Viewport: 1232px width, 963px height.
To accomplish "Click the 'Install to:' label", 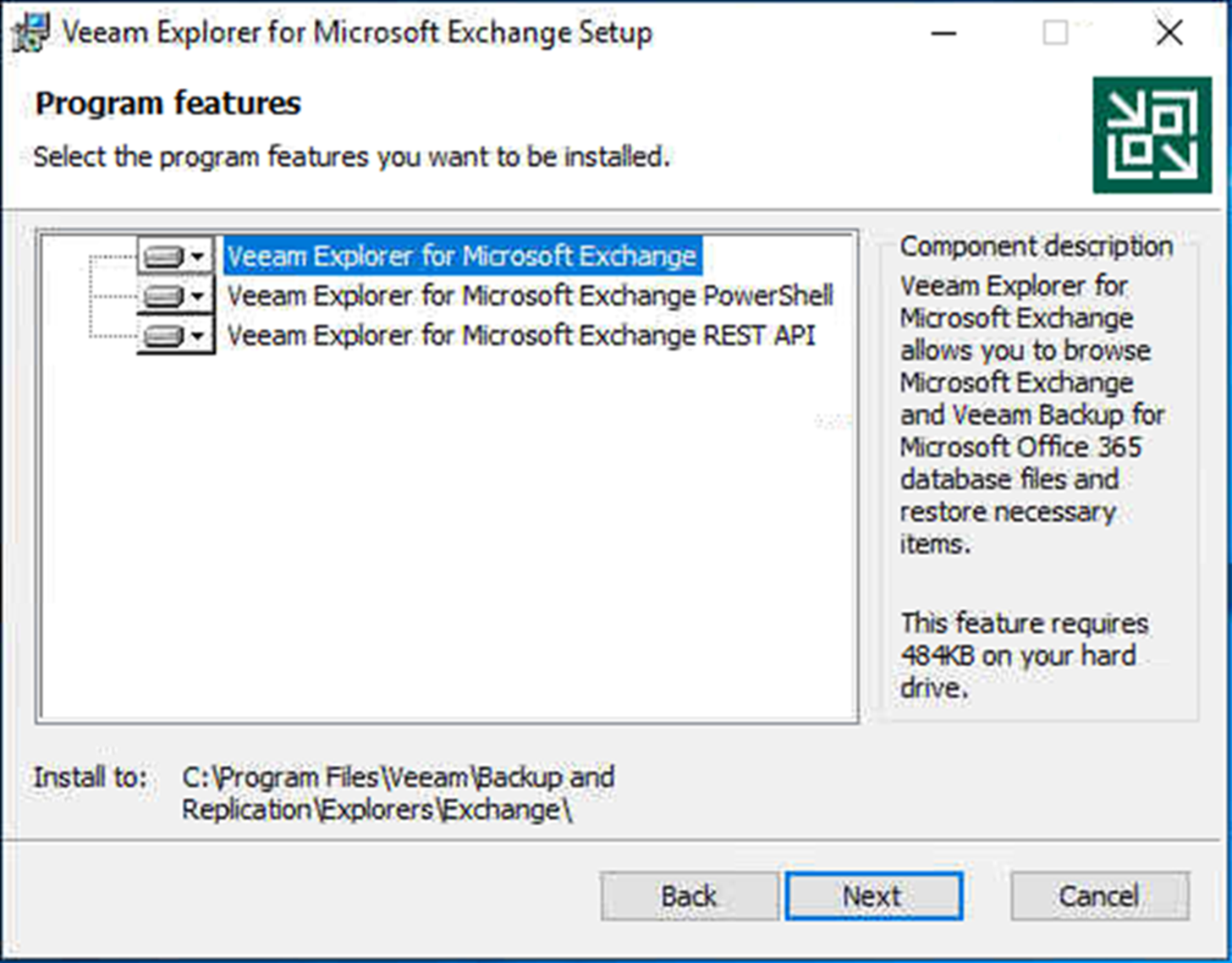I will coord(90,777).
